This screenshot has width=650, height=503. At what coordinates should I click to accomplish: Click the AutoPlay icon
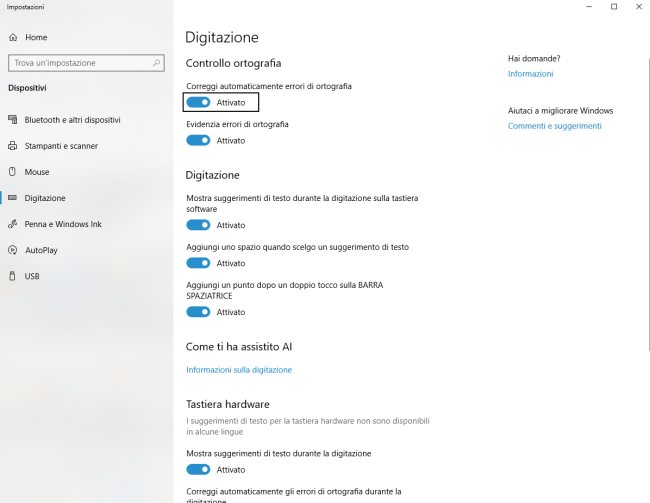pos(13,250)
